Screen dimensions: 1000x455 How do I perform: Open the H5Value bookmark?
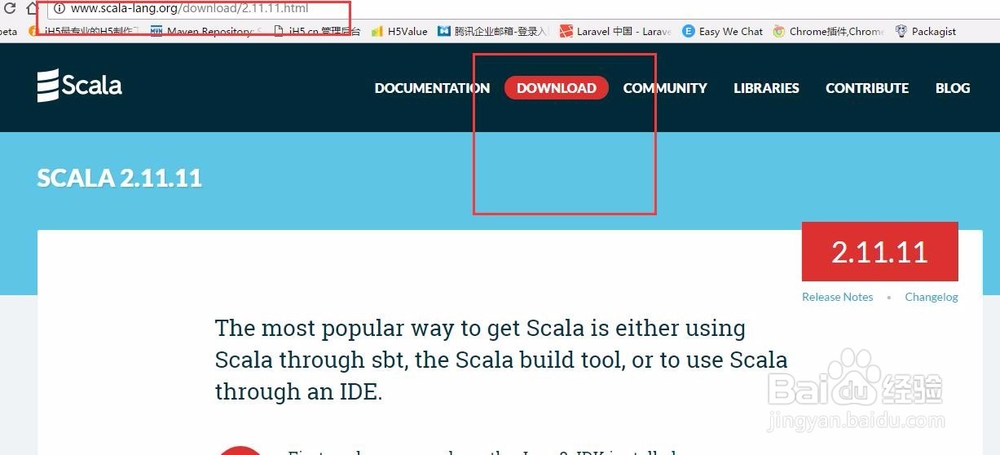point(399,31)
